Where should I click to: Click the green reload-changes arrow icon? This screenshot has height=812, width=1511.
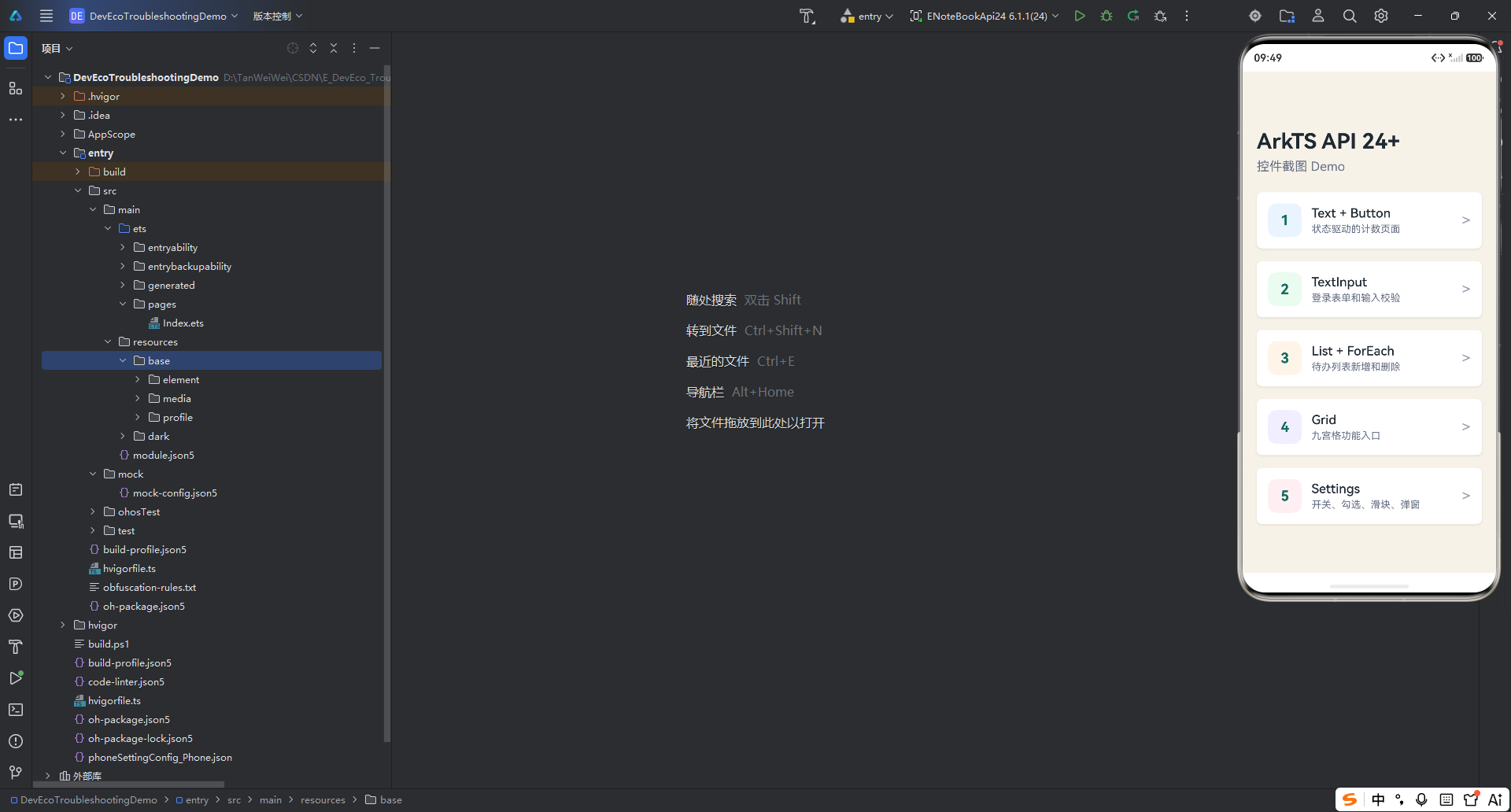(1133, 16)
